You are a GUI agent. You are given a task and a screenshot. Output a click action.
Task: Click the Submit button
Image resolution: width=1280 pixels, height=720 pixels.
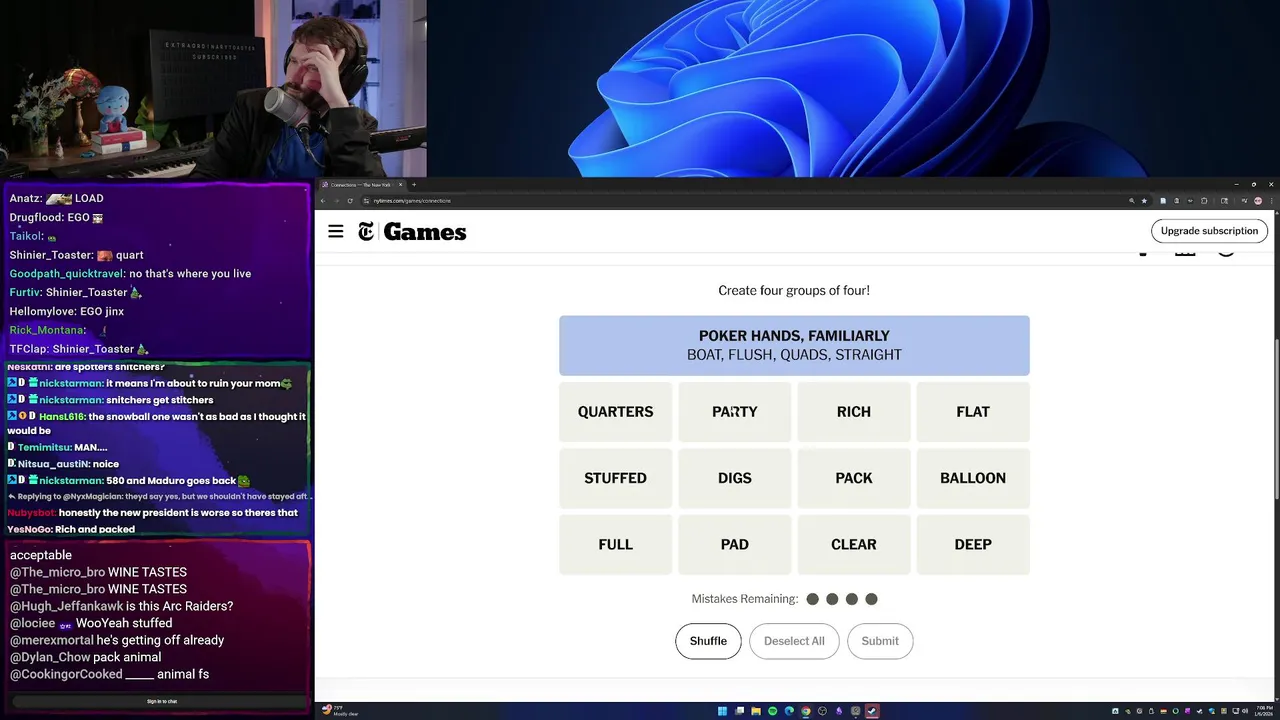coord(880,641)
